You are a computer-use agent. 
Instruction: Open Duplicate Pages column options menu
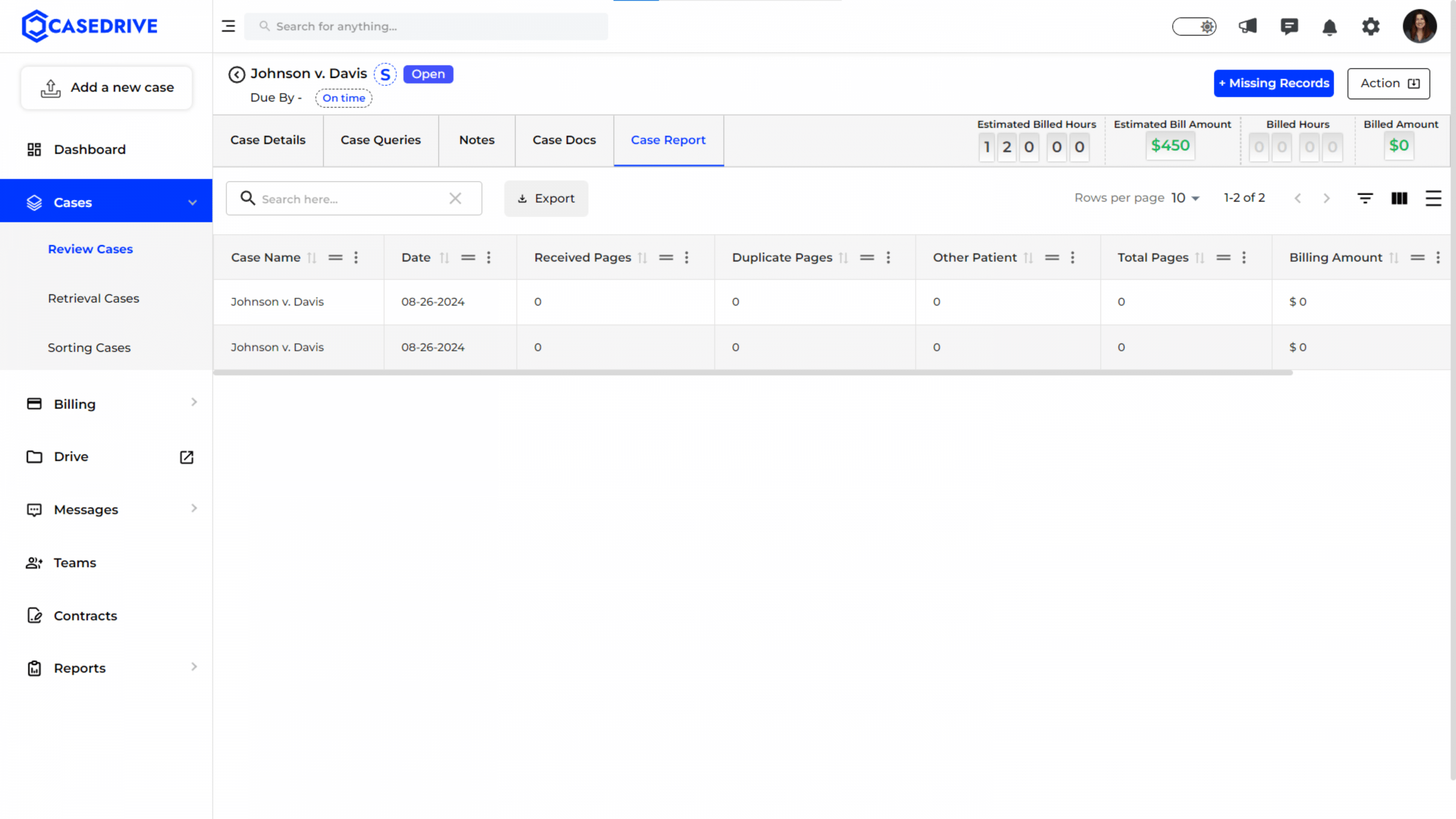[889, 258]
